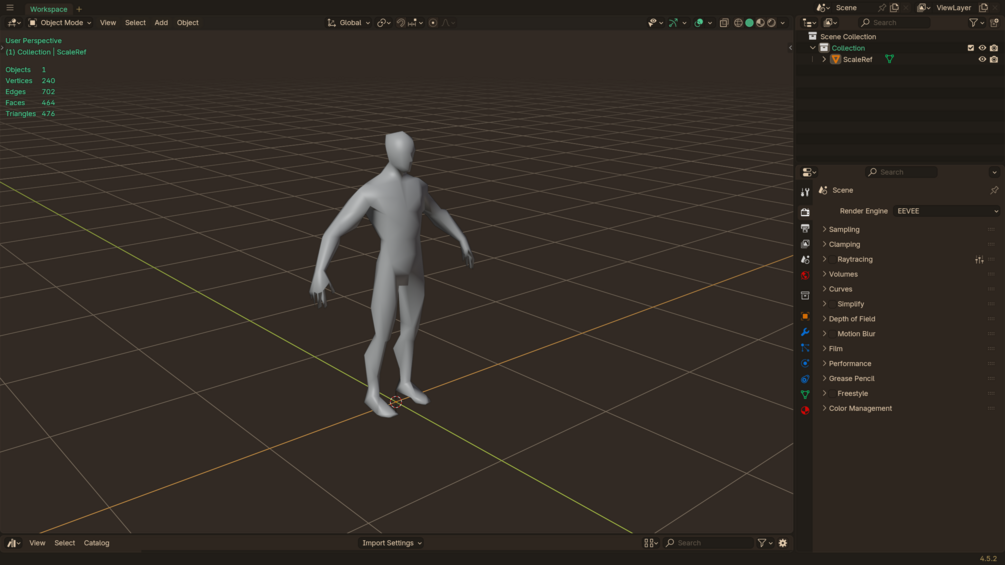Image resolution: width=1005 pixels, height=565 pixels.
Task: Select the Workspace tab
Action: point(48,9)
